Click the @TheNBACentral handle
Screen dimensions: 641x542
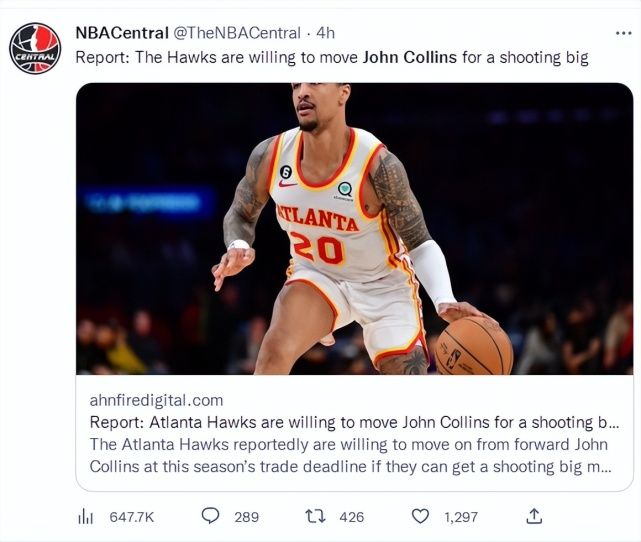[229, 32]
